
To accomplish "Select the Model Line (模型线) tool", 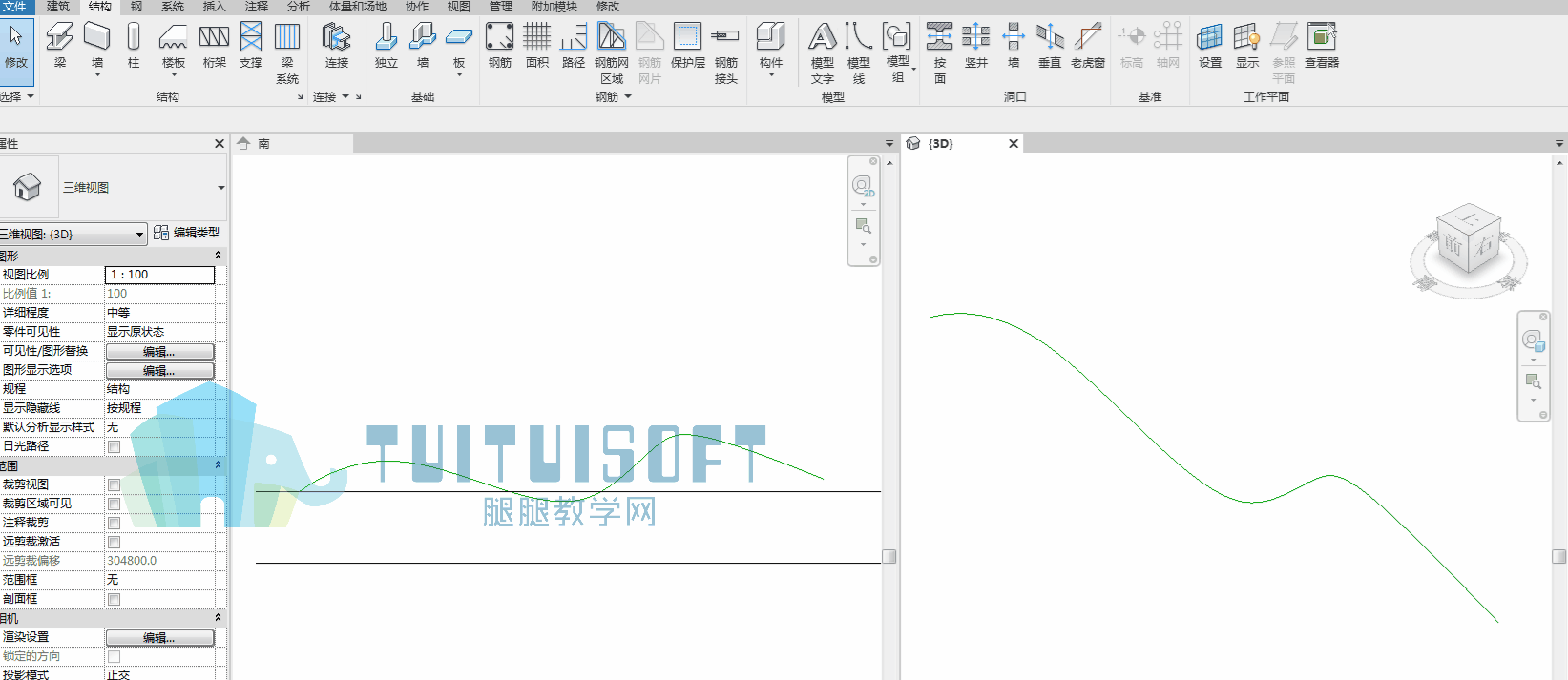I will [859, 52].
